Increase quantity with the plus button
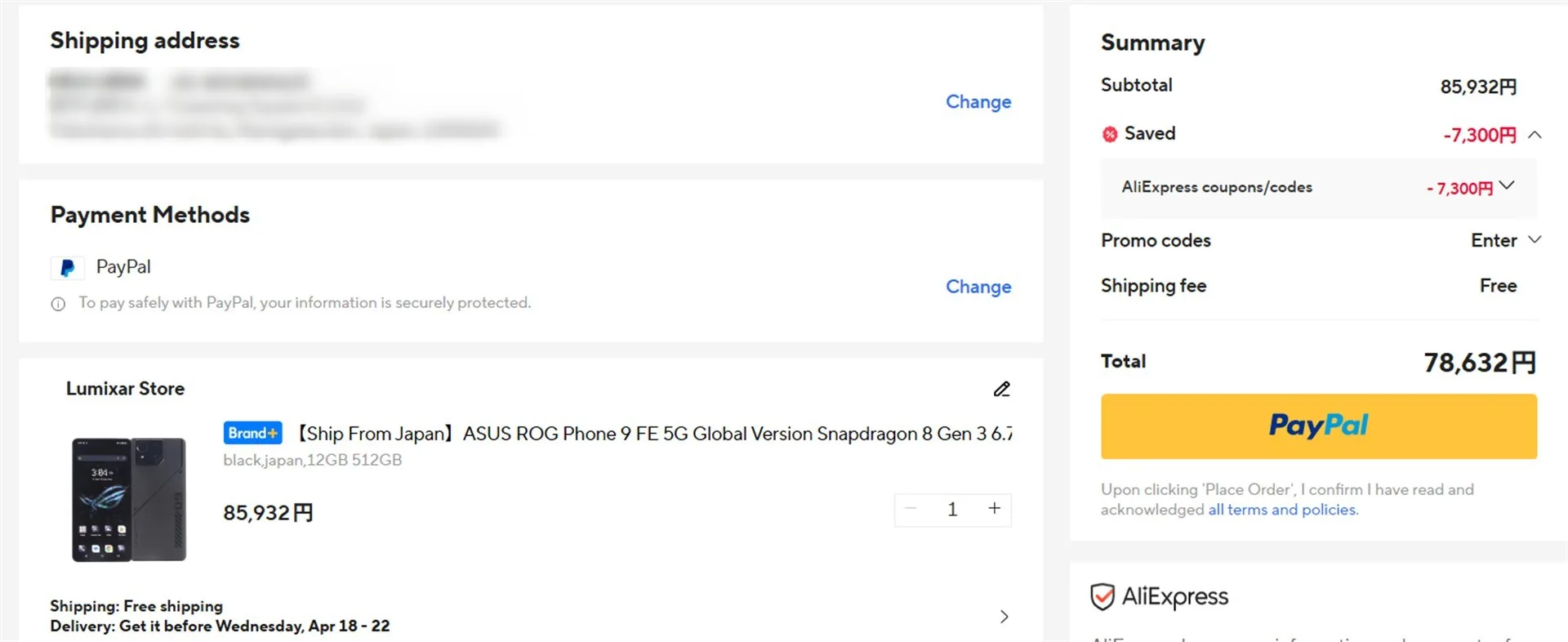This screenshot has width=1568, height=642. click(994, 509)
